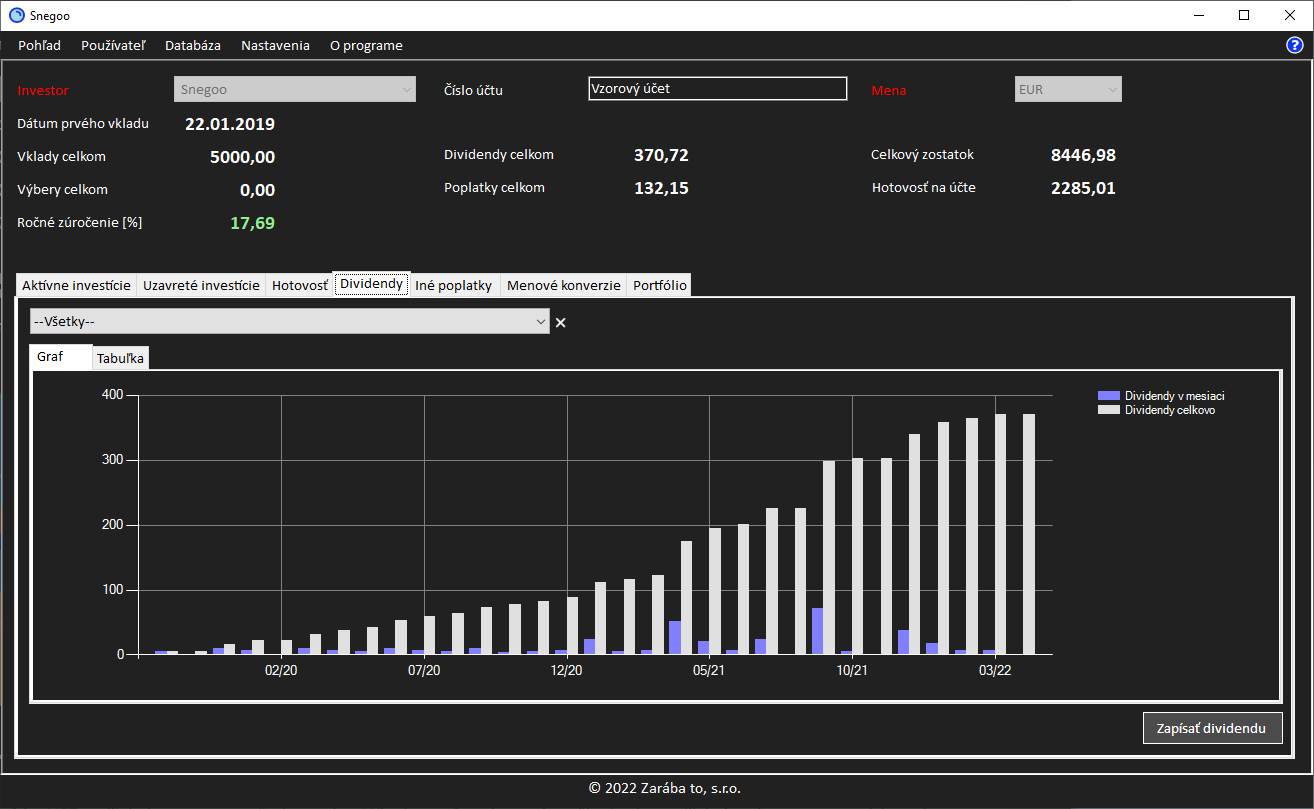Switch to the Uzavreté investície tab

(x=201, y=285)
